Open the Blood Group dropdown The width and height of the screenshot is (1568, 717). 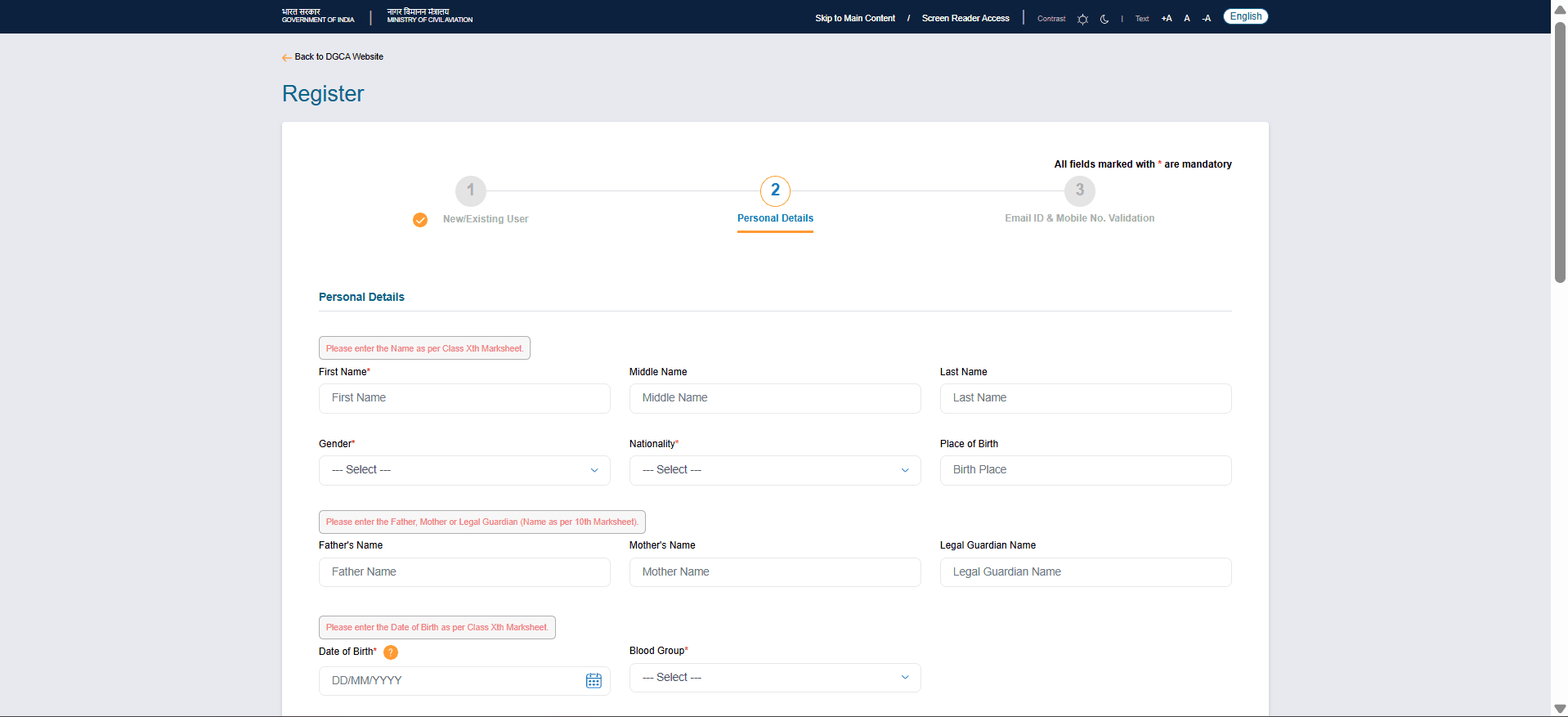pos(775,678)
